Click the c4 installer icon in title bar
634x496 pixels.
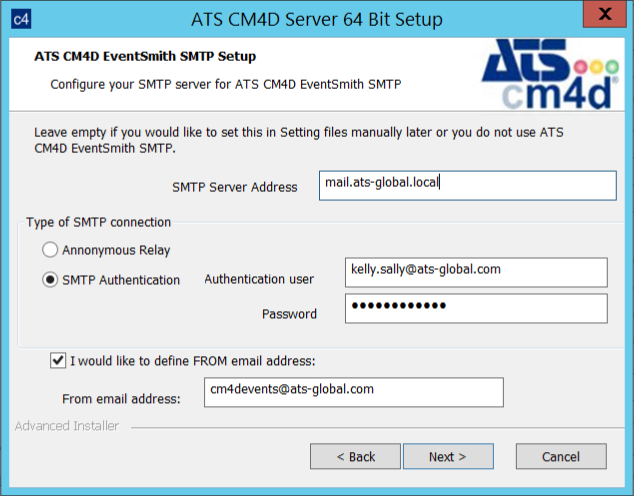tap(21, 19)
